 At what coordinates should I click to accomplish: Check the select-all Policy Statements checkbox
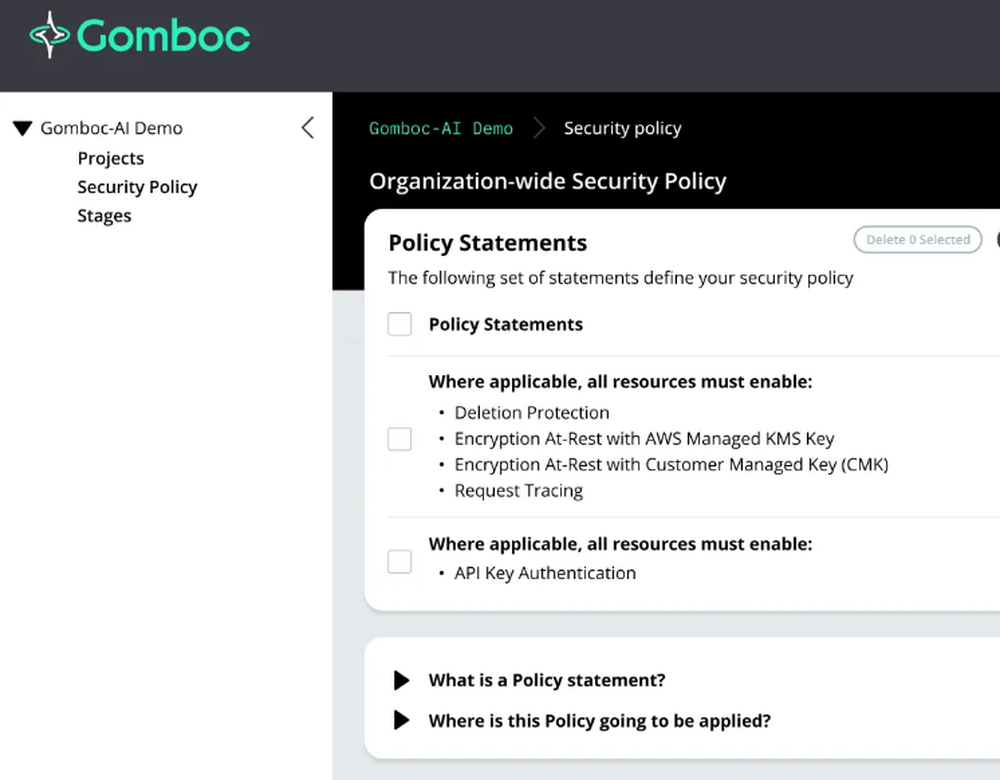pyautogui.click(x=400, y=324)
